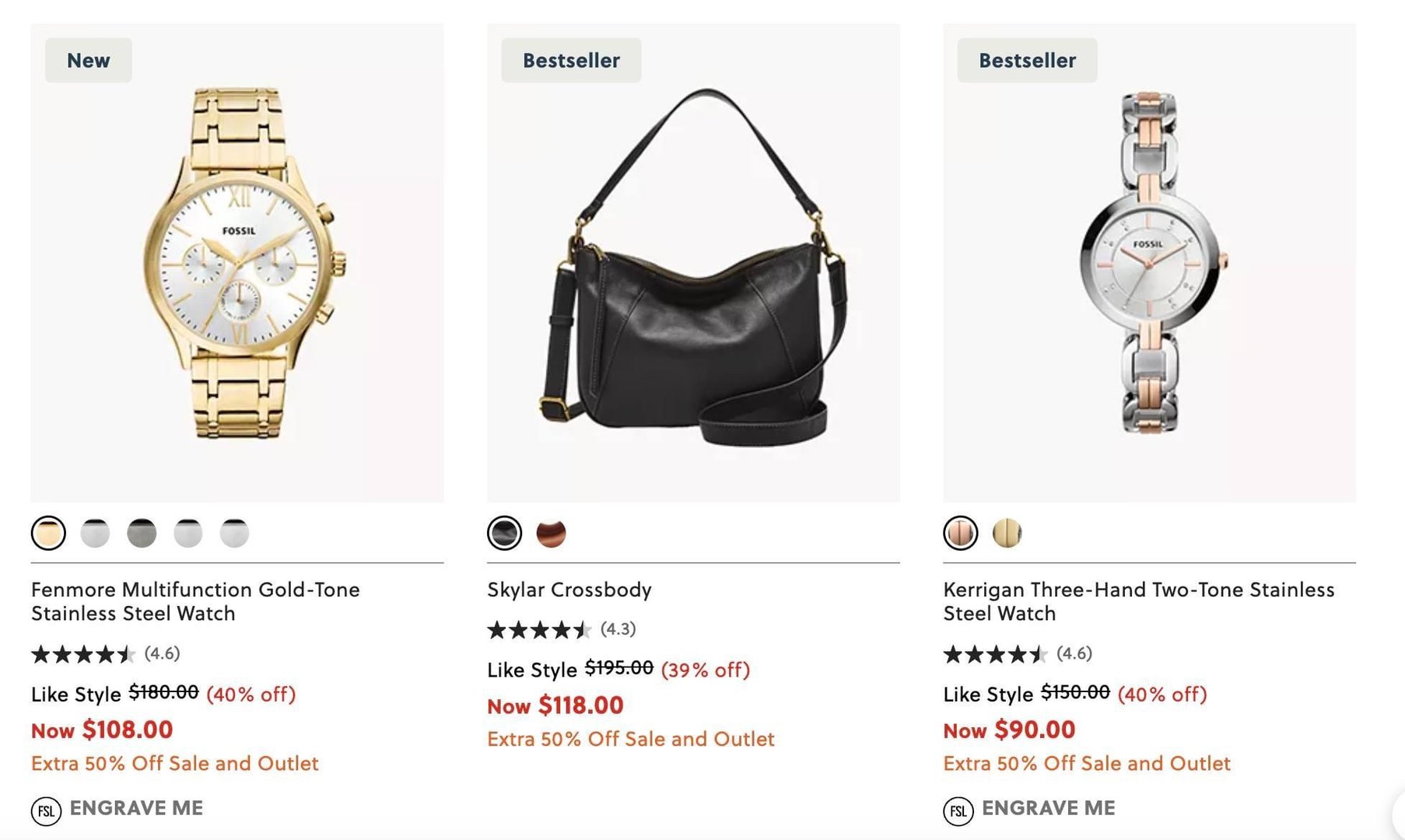Viewport: 1405px width, 840px height.
Task: Click the Kerrigan two-tone watch image
Action: pos(1149,264)
